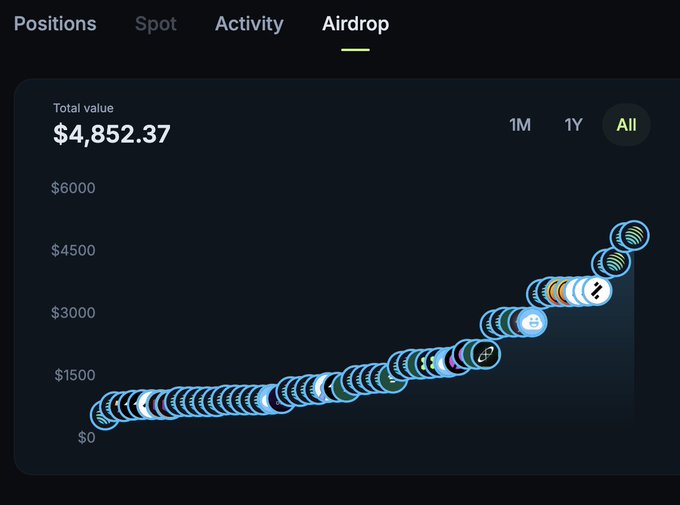Go to the Activity tab
Image resolution: width=680 pixels, height=505 pixels.
click(249, 24)
